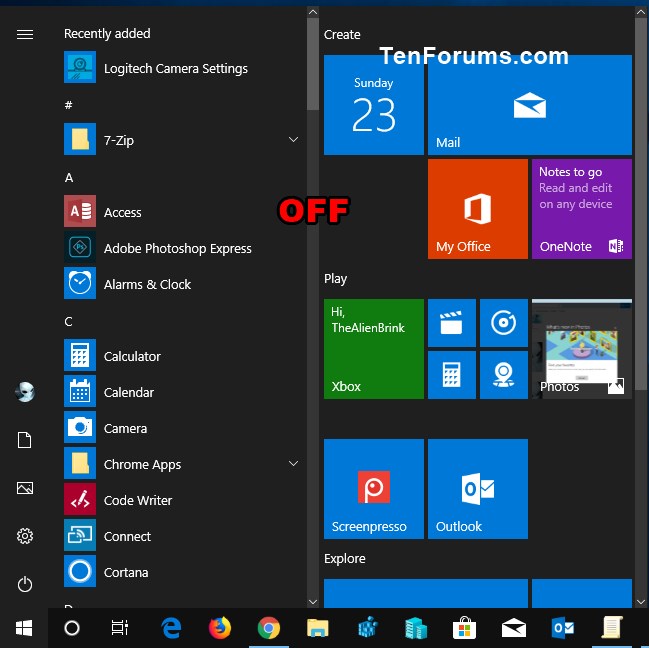Open the Sunday 23 Calendar tile
This screenshot has width=649, height=648.
(374, 105)
